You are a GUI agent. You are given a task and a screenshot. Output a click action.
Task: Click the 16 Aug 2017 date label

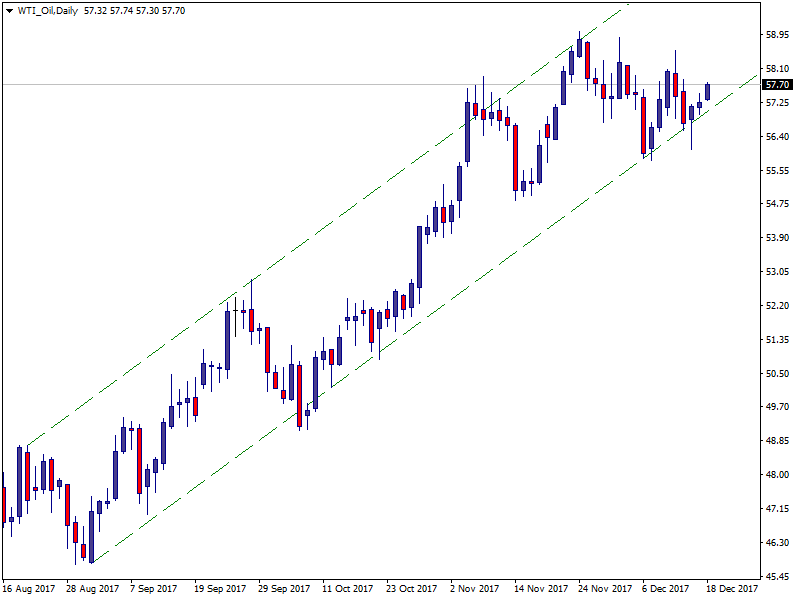tap(27, 589)
